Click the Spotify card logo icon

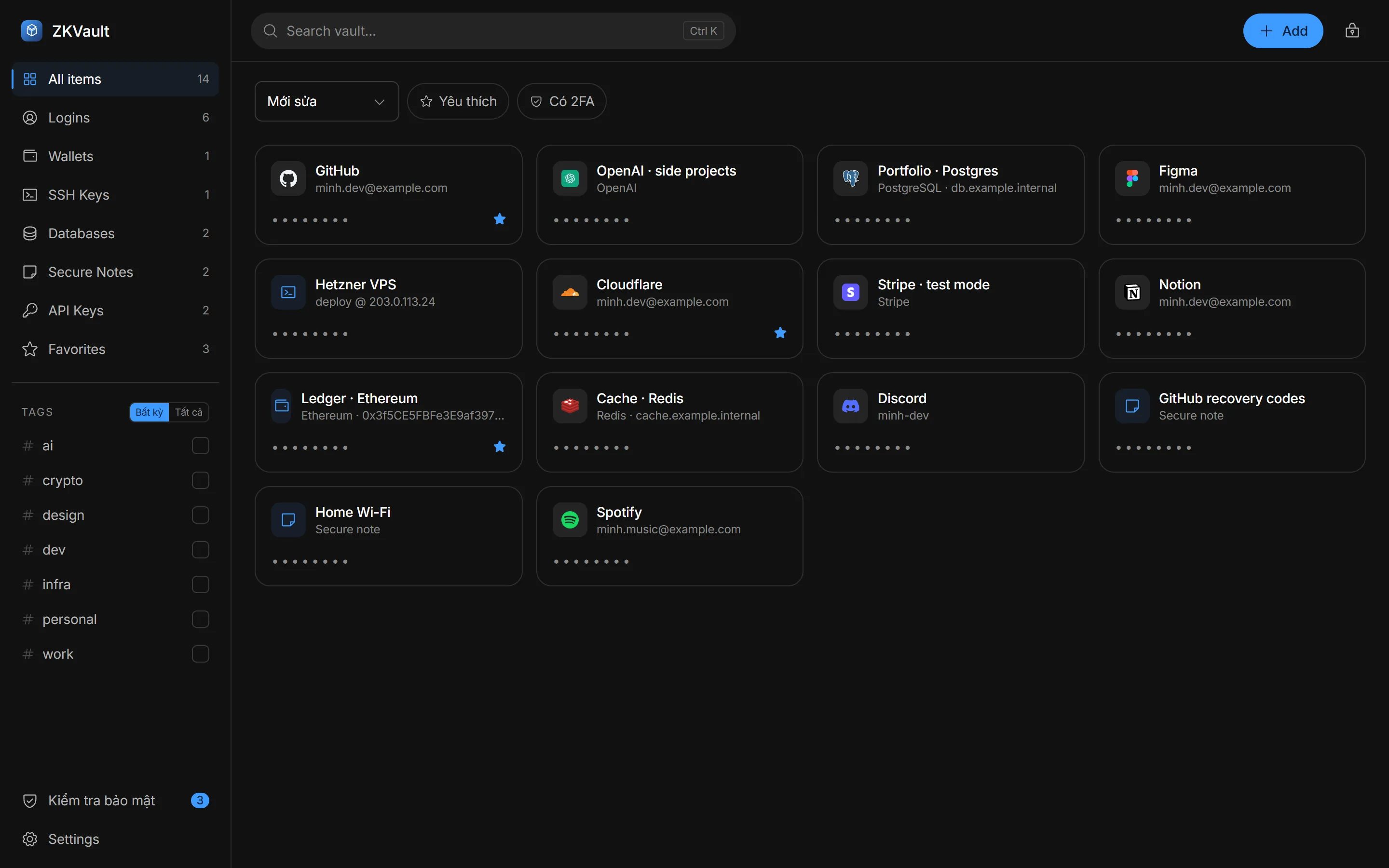tap(570, 519)
